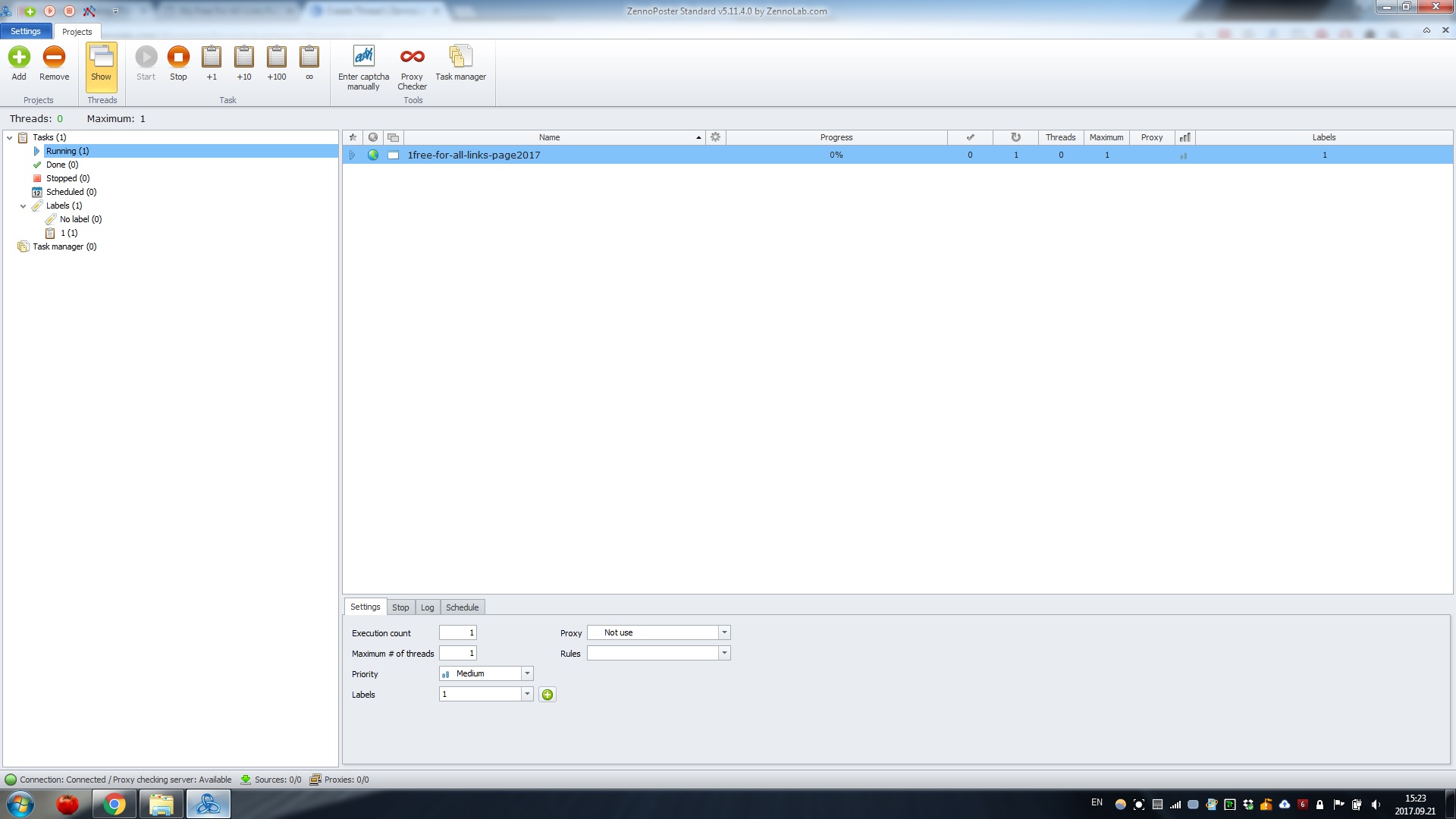Viewport: 1456px width, 819px height.
Task: Click quick access green add icon in titlebar
Action: point(30,11)
